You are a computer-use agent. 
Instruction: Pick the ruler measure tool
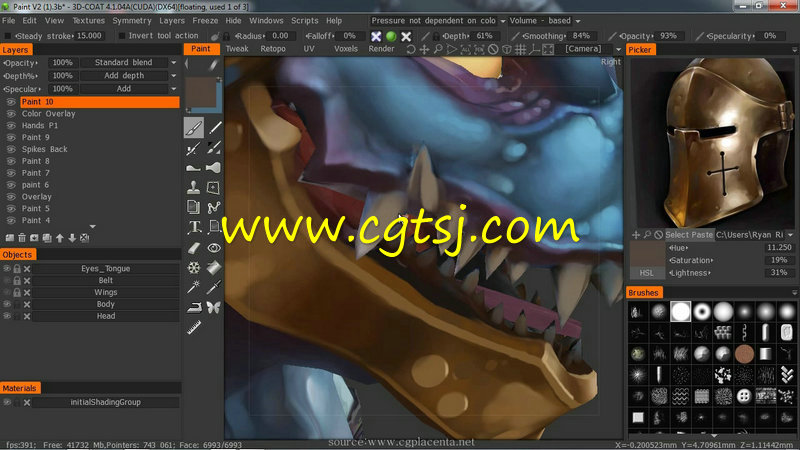(x=193, y=327)
